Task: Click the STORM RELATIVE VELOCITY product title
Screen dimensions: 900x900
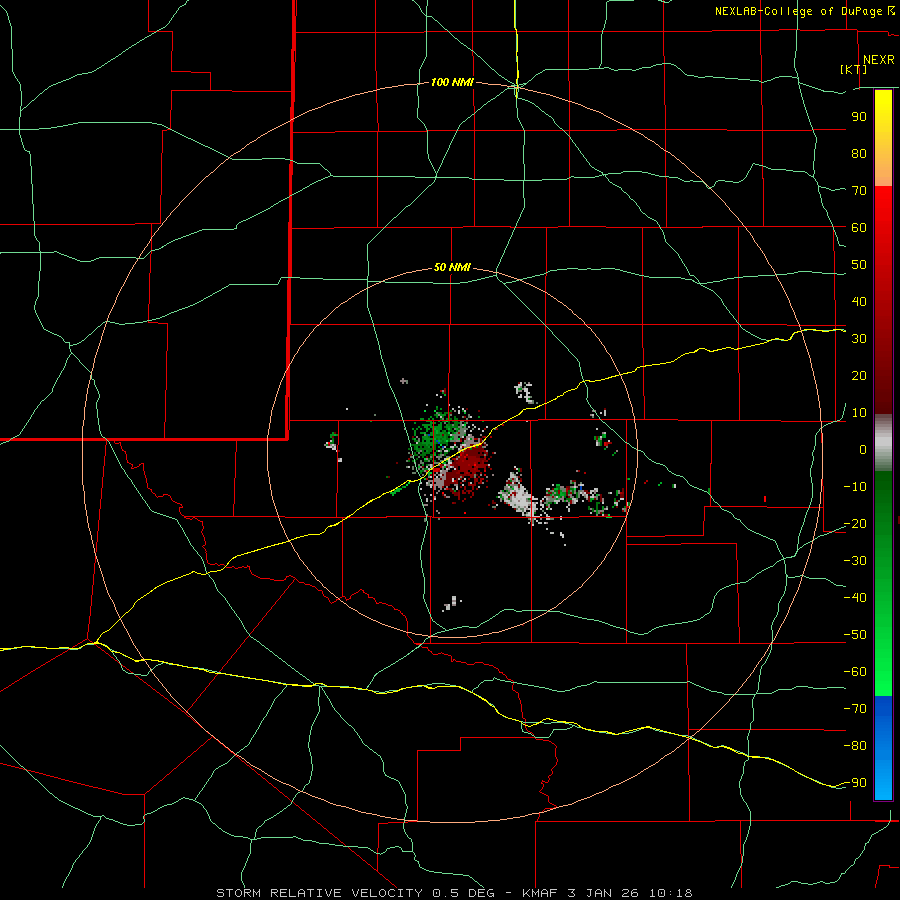Action: [x=319, y=893]
